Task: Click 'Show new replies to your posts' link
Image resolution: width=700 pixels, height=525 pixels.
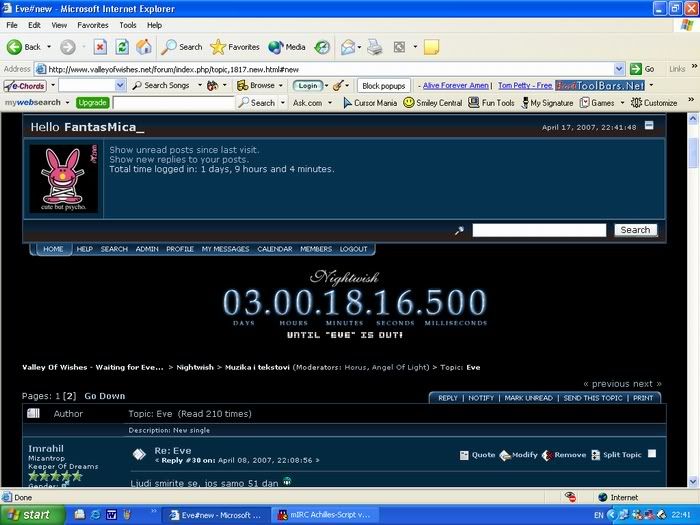Action: (179, 159)
